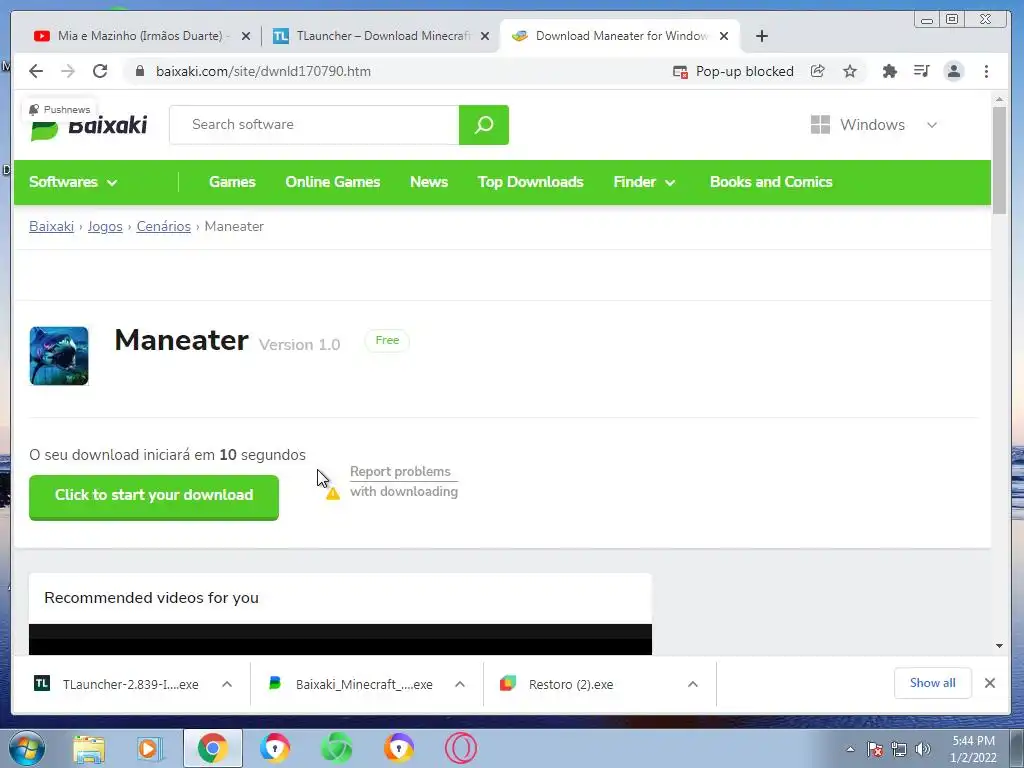This screenshot has width=1024, height=768.
Task: Click the Action Center flag tray icon
Action: tap(875, 749)
